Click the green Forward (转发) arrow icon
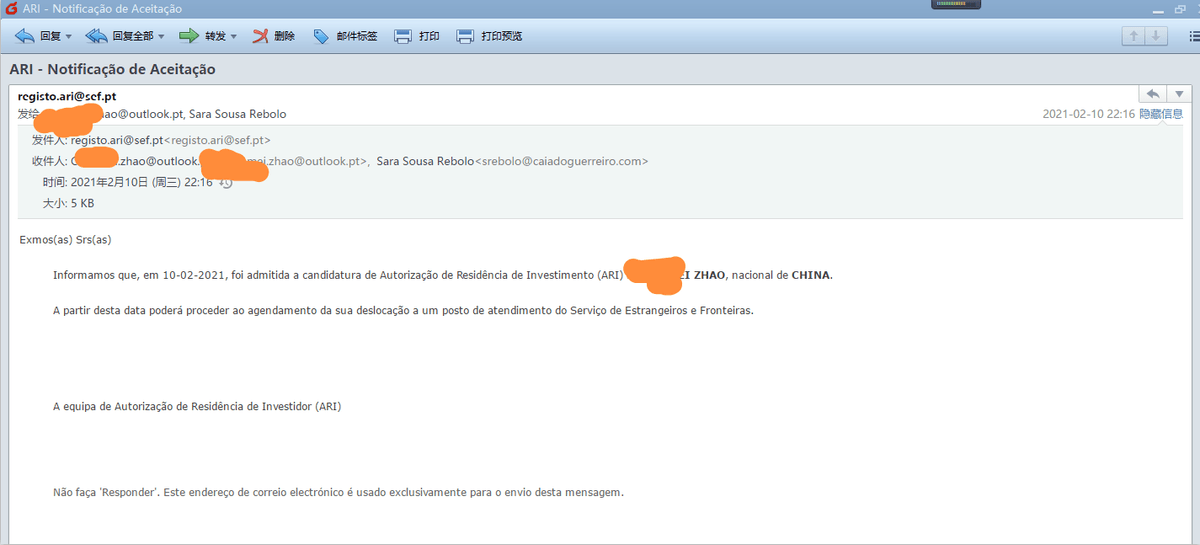Viewport: 1200px width, 545px height. click(x=189, y=36)
